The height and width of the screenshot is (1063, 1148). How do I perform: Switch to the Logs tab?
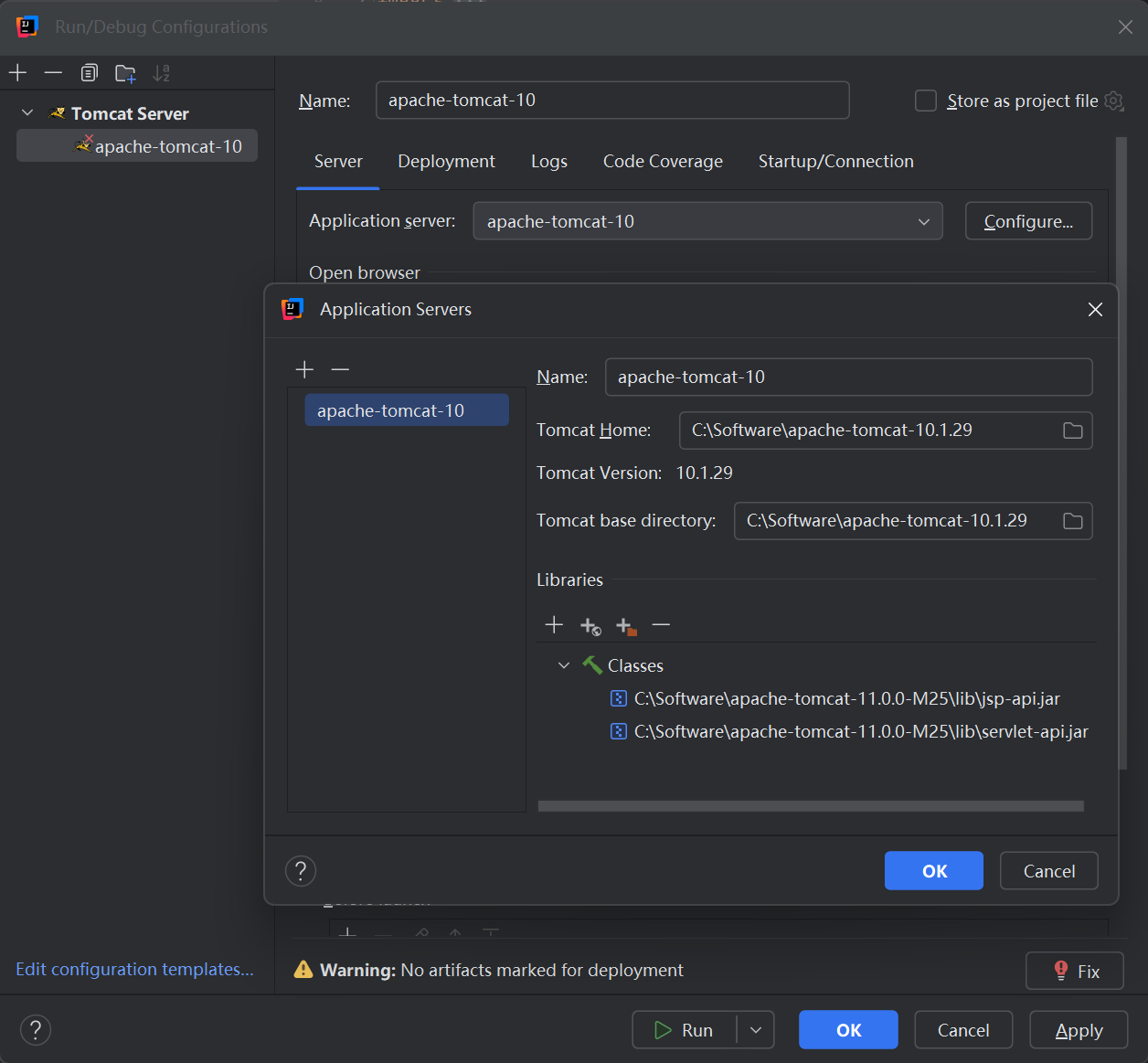(x=549, y=162)
